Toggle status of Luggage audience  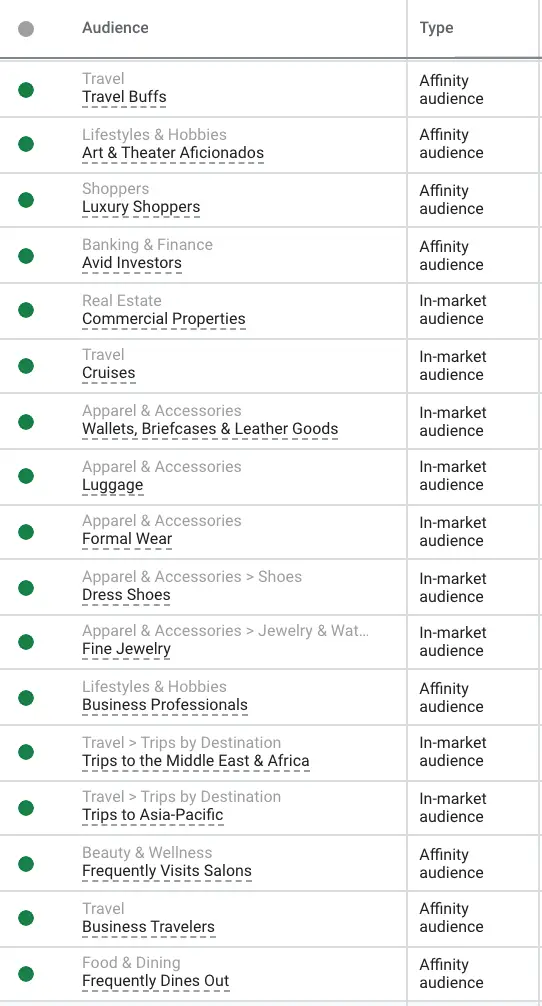[x=26, y=476]
